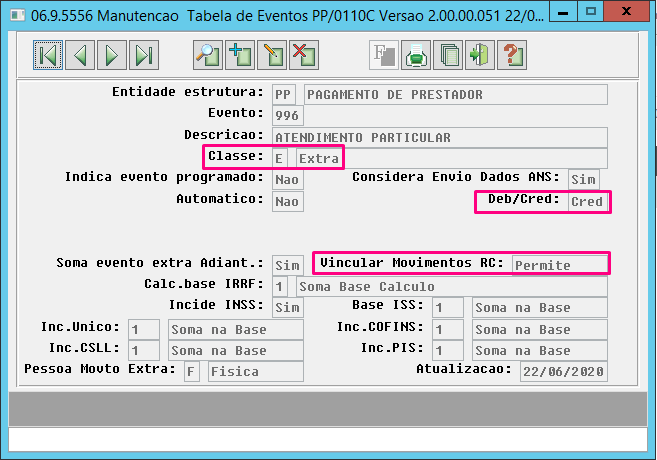Open help with question mark icon
This screenshot has height=460, width=657.
tap(512, 55)
